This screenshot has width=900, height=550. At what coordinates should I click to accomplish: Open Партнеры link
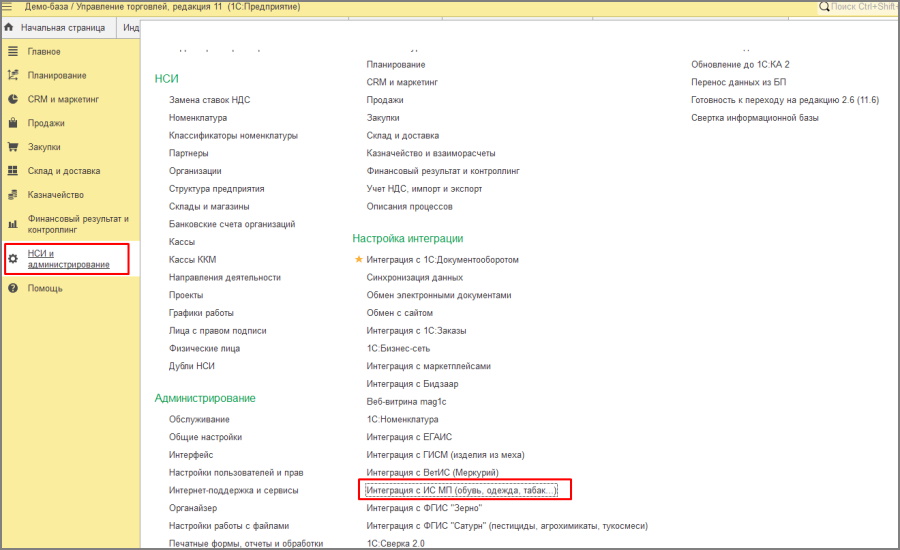(x=188, y=153)
